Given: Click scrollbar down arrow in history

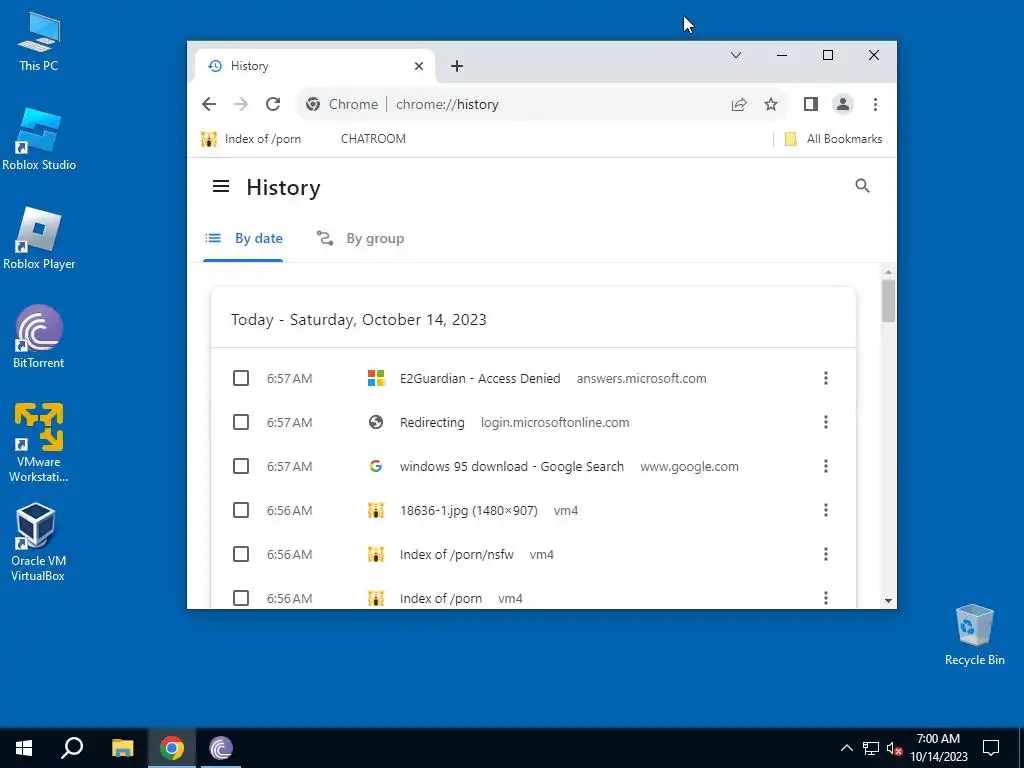Looking at the screenshot, I should (x=888, y=600).
